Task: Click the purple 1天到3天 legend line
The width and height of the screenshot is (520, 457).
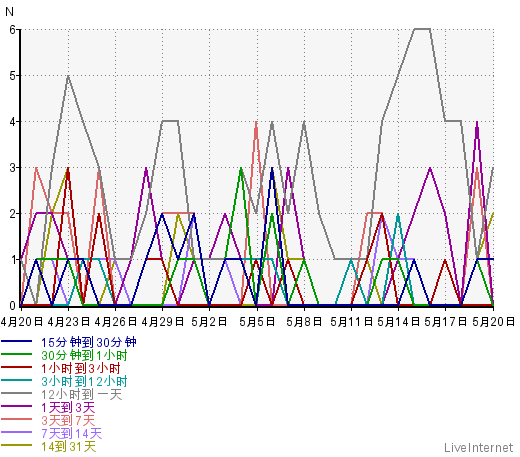Action: pos(17,406)
